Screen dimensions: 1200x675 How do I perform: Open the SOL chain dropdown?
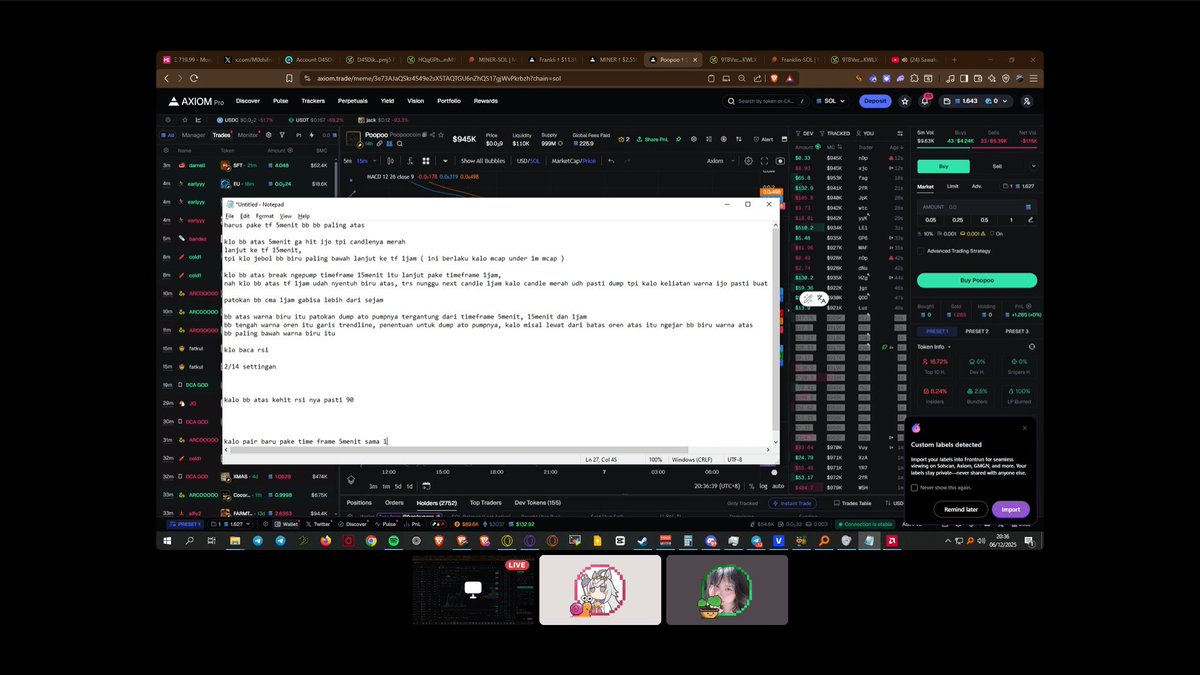(833, 101)
